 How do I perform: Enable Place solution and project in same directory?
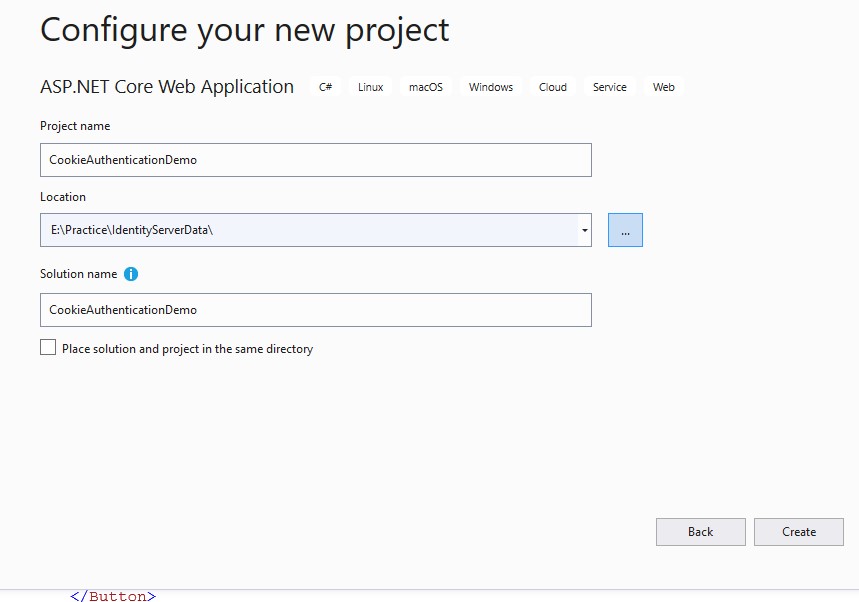[48, 347]
